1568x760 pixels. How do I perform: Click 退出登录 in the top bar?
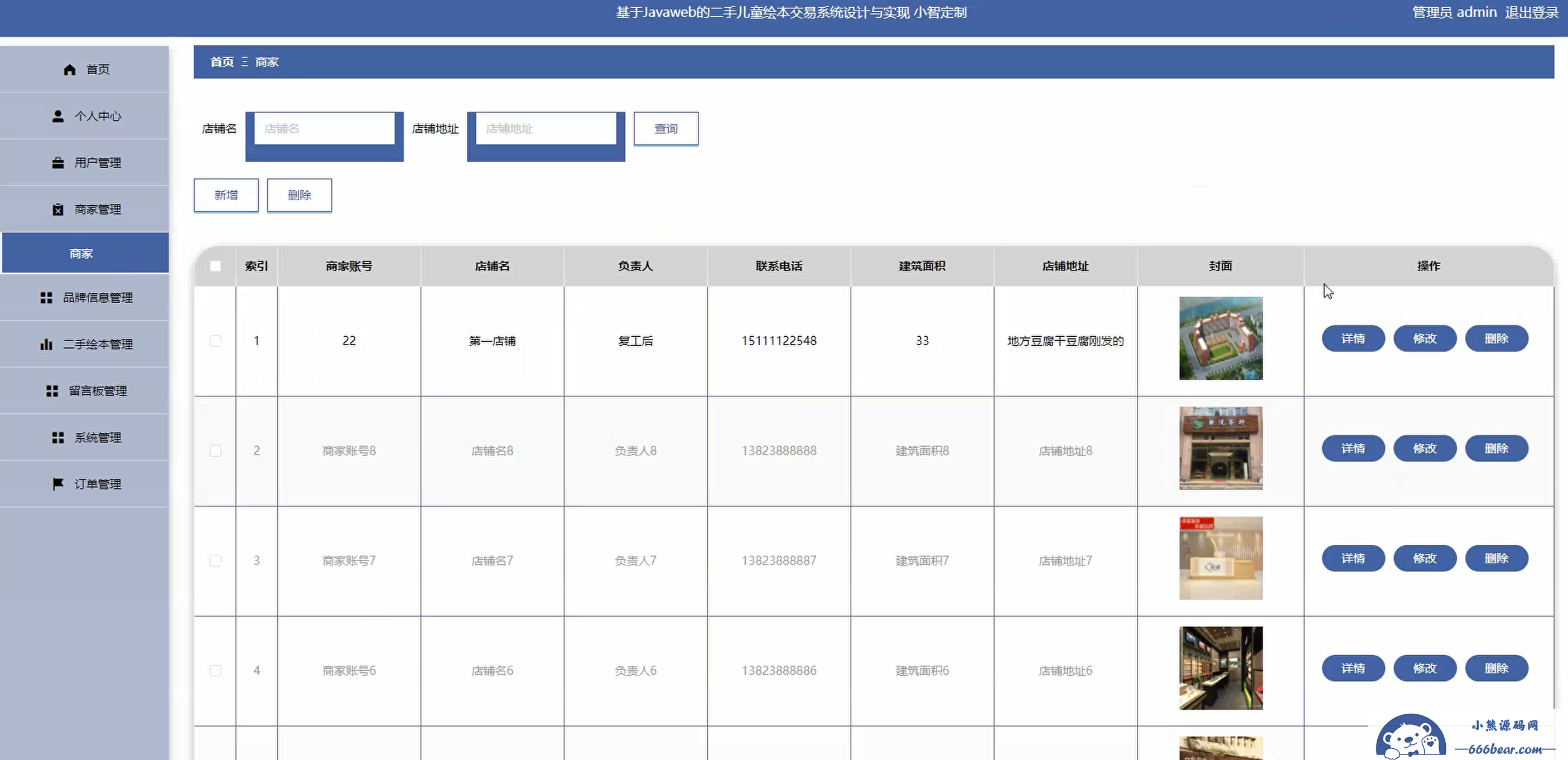click(x=1532, y=12)
